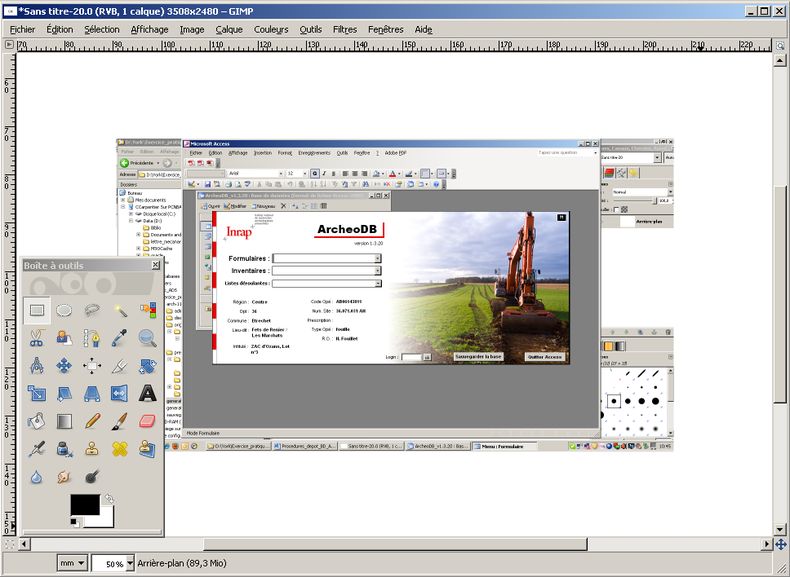Open the Calque menu
The height and width of the screenshot is (577, 790).
229,29
